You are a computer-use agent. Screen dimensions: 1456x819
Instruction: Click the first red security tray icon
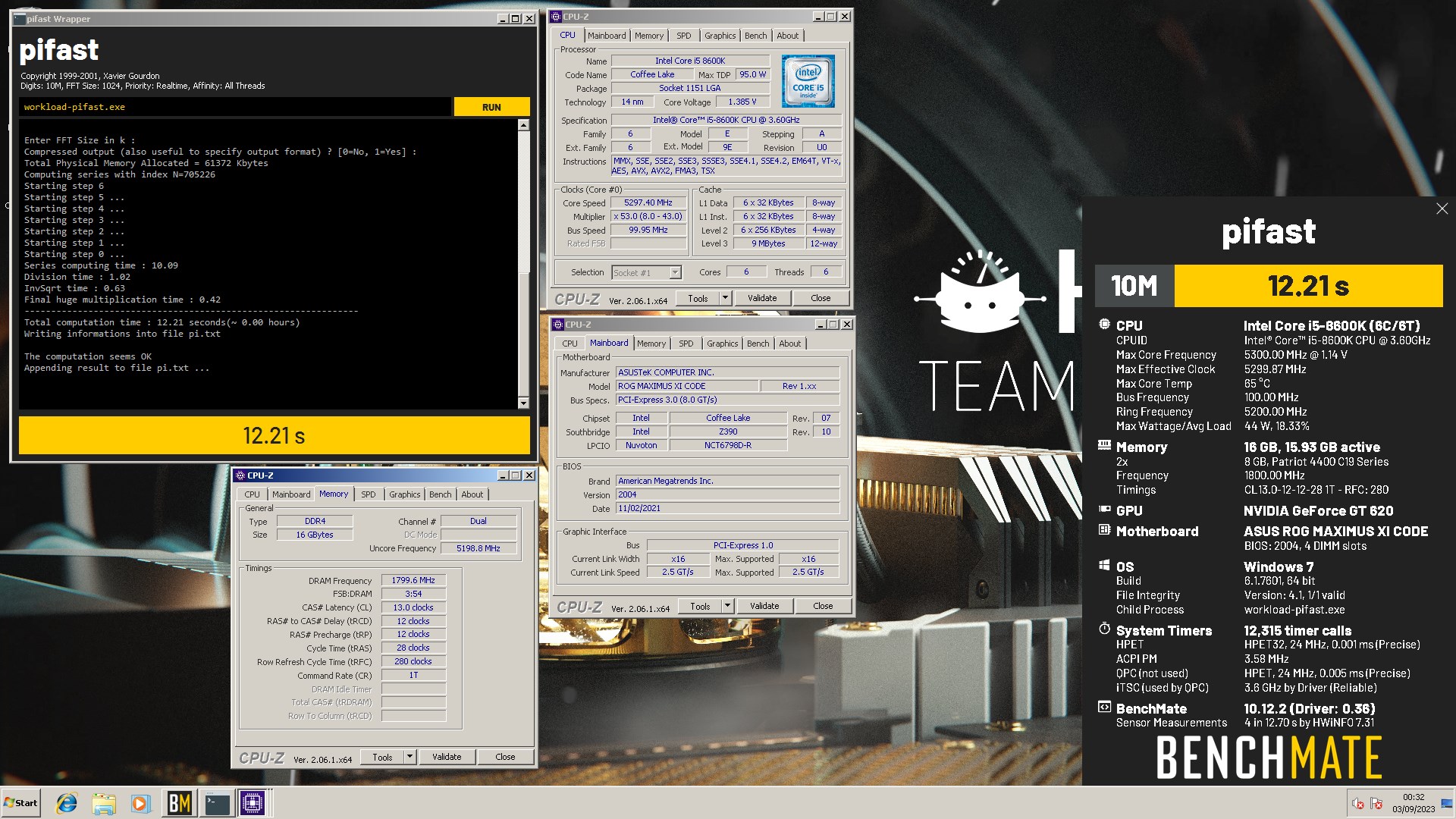[1358, 803]
